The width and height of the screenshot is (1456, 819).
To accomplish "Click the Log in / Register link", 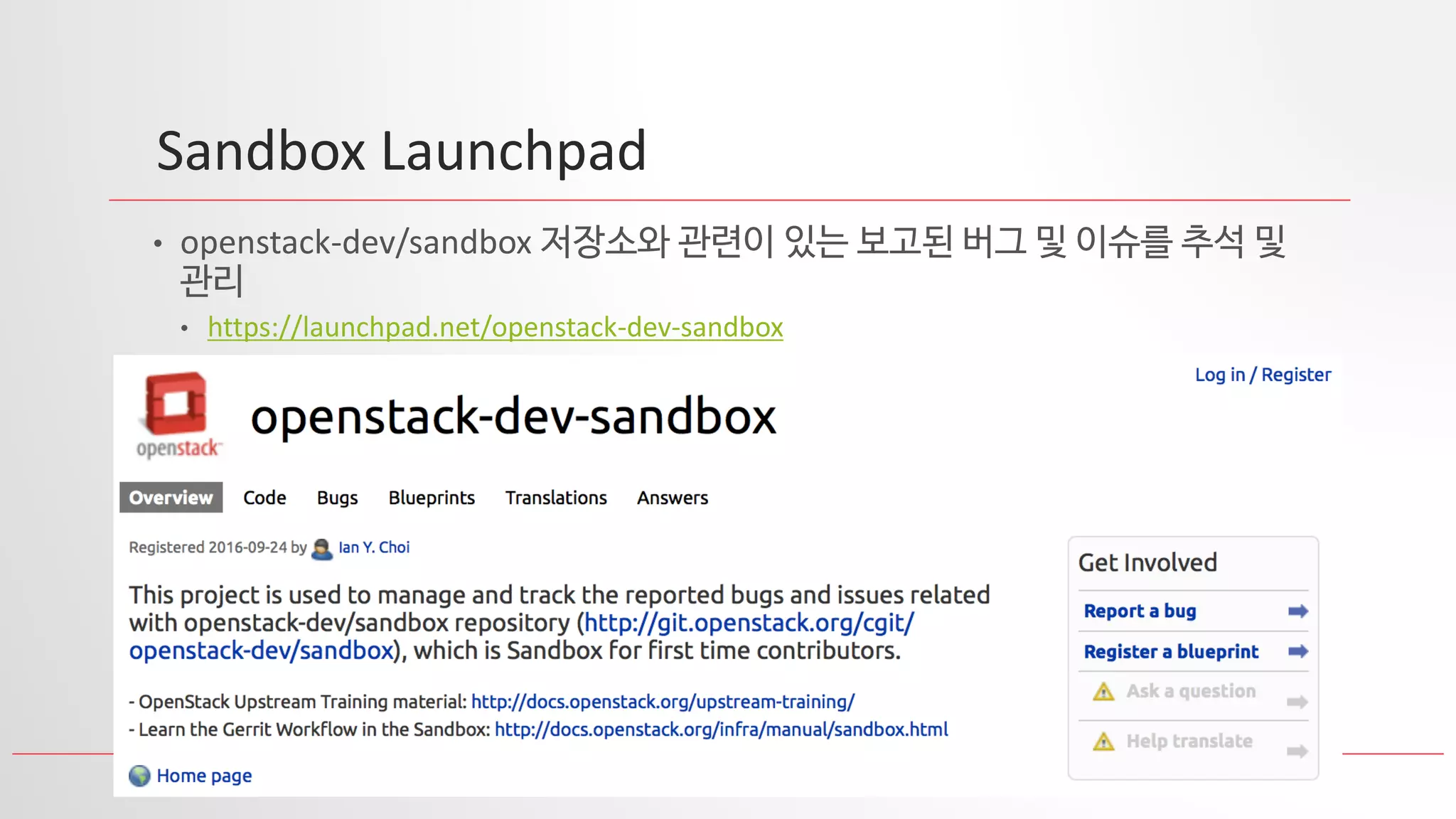I will tap(1263, 375).
